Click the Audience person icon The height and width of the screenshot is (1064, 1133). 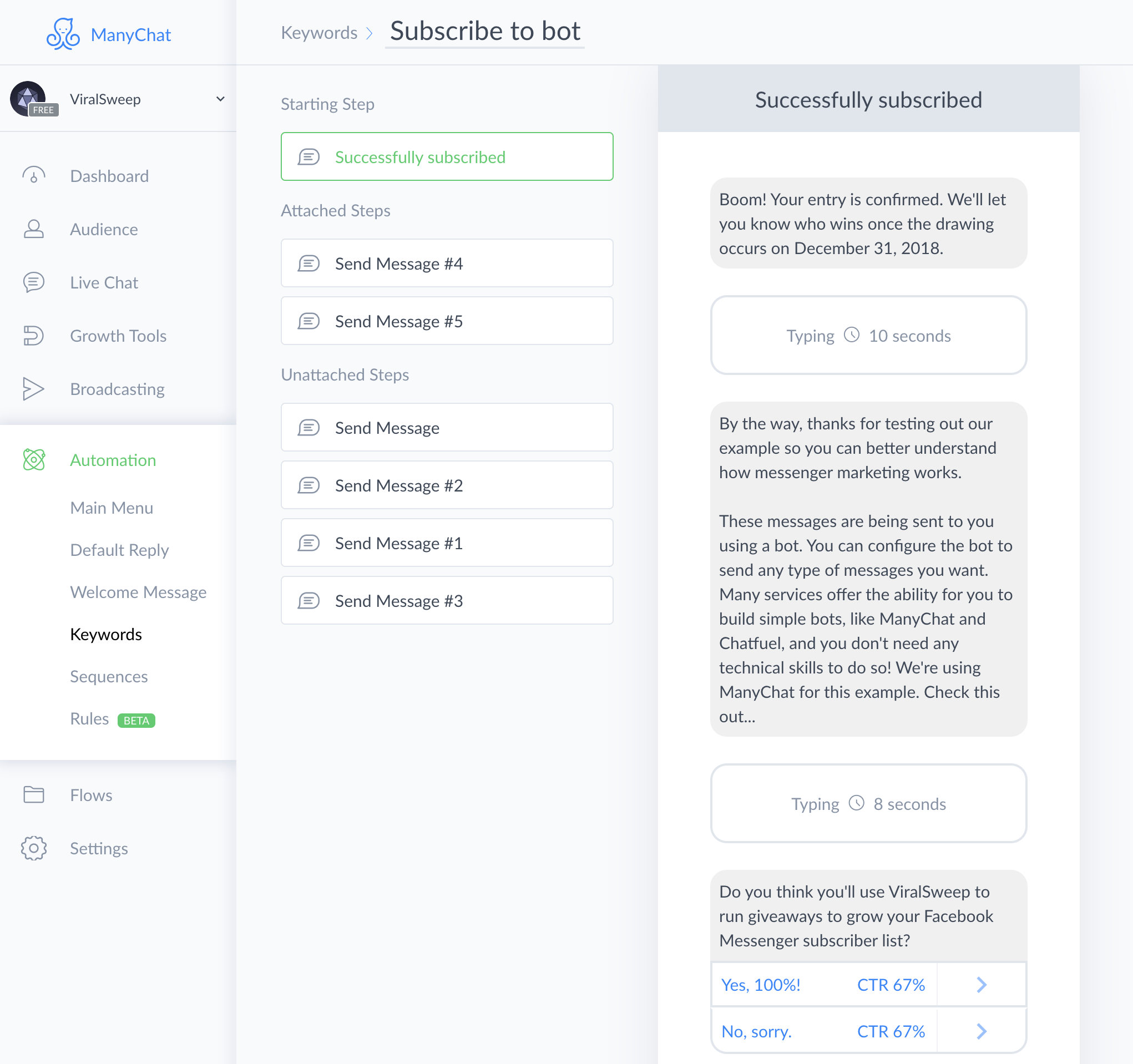tap(34, 229)
